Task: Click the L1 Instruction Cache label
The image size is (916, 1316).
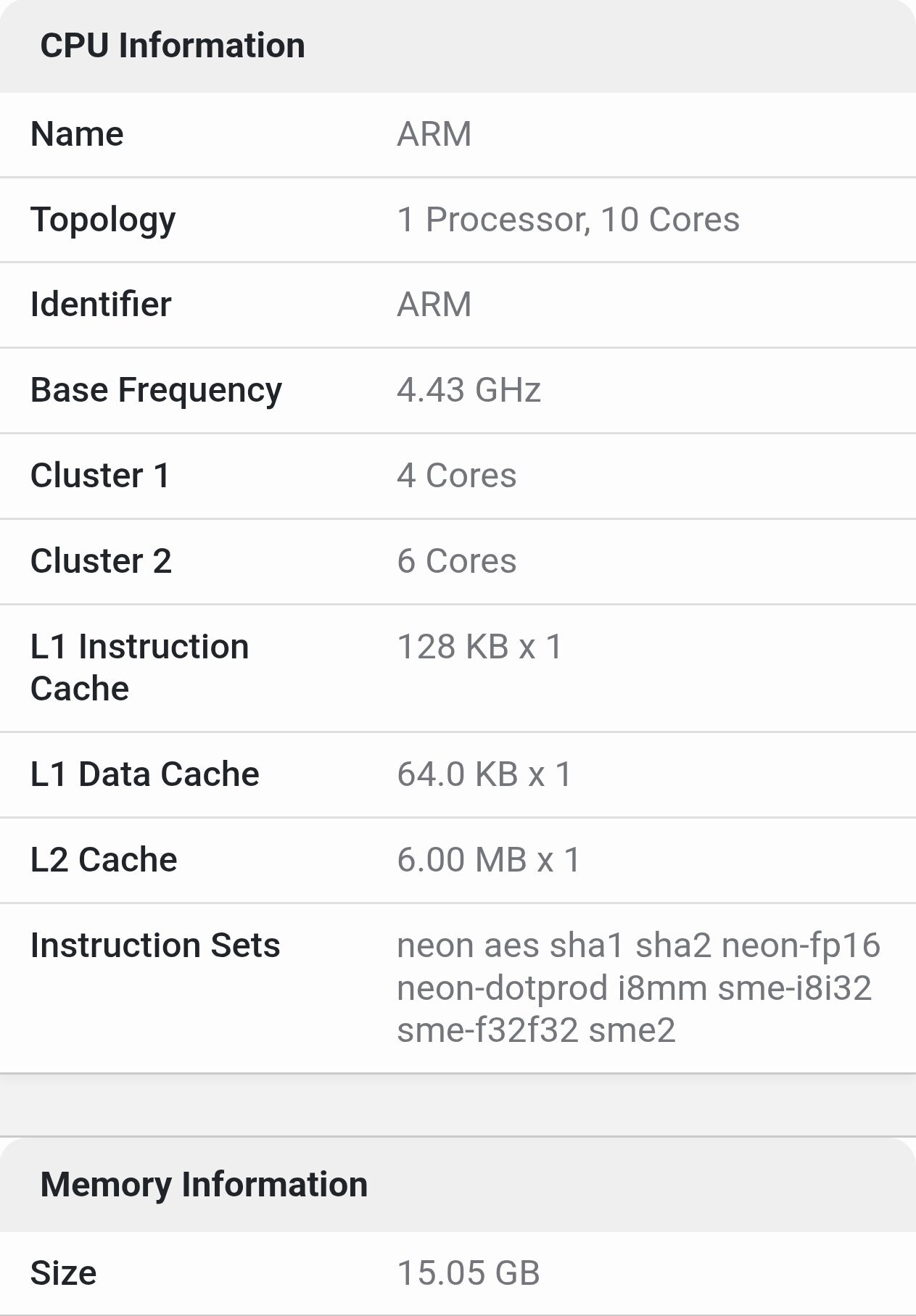Action: pyautogui.click(x=139, y=667)
